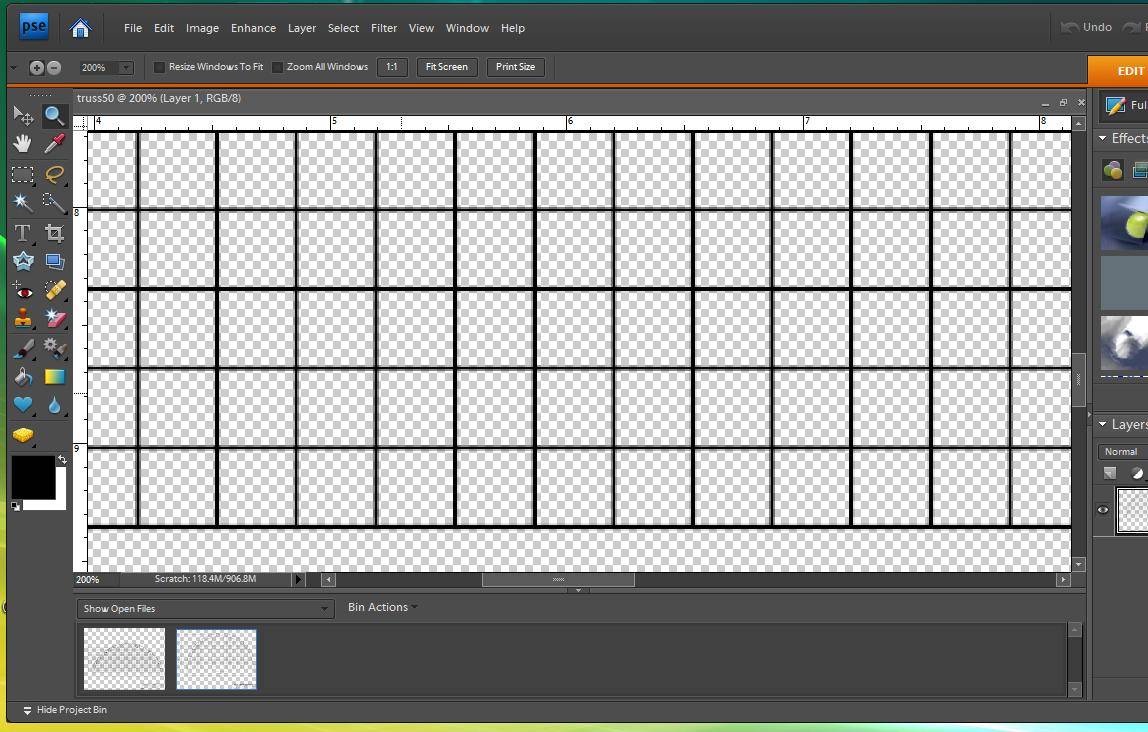
Task: Select the Red Eye Removal tool
Action: point(22,291)
